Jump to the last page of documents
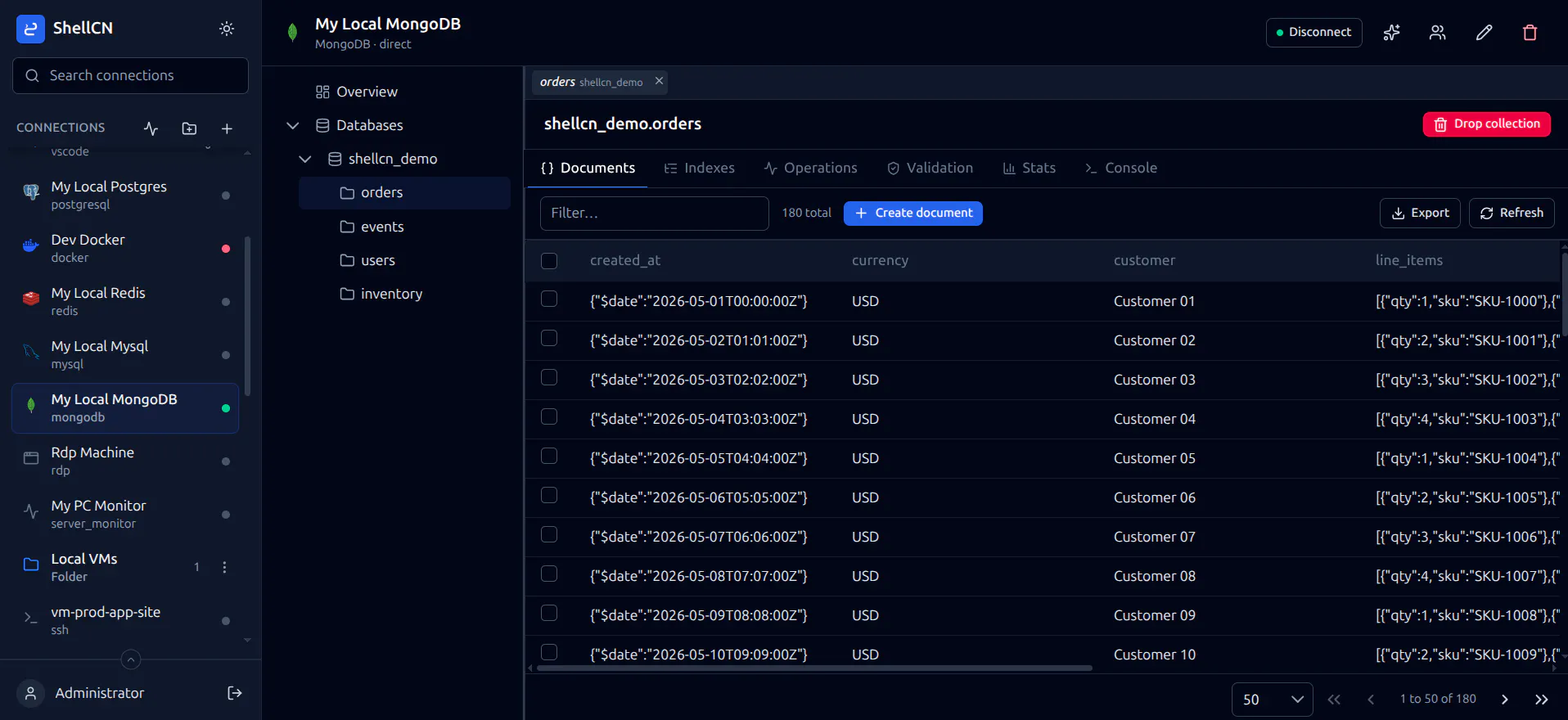The height and width of the screenshot is (720, 1568). [x=1542, y=700]
